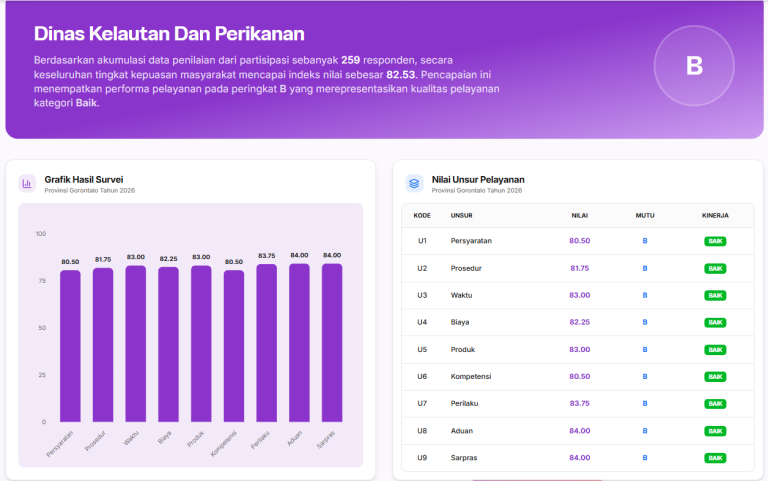Click the U1 code cell
This screenshot has height=481, width=768.
click(422, 241)
